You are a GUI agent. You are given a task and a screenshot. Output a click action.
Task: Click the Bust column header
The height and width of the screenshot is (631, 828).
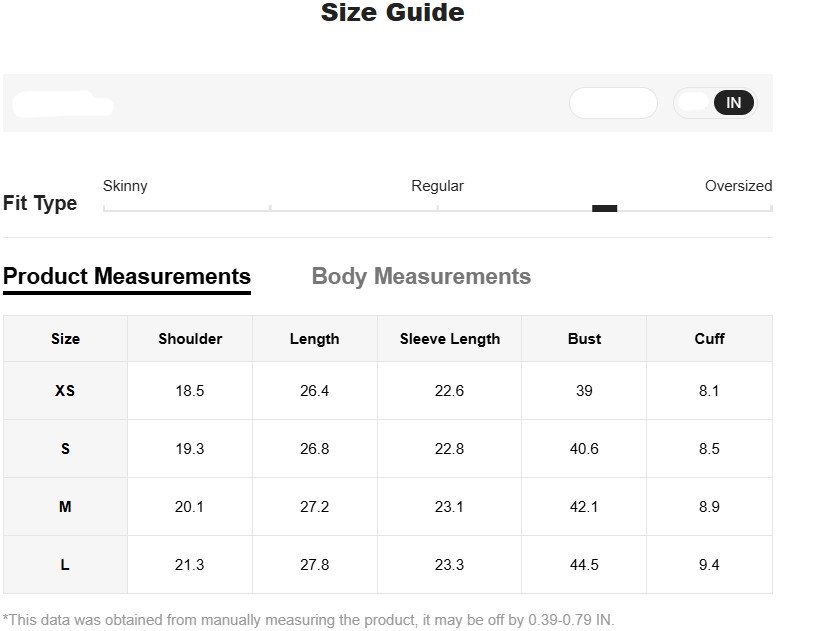[x=584, y=339]
